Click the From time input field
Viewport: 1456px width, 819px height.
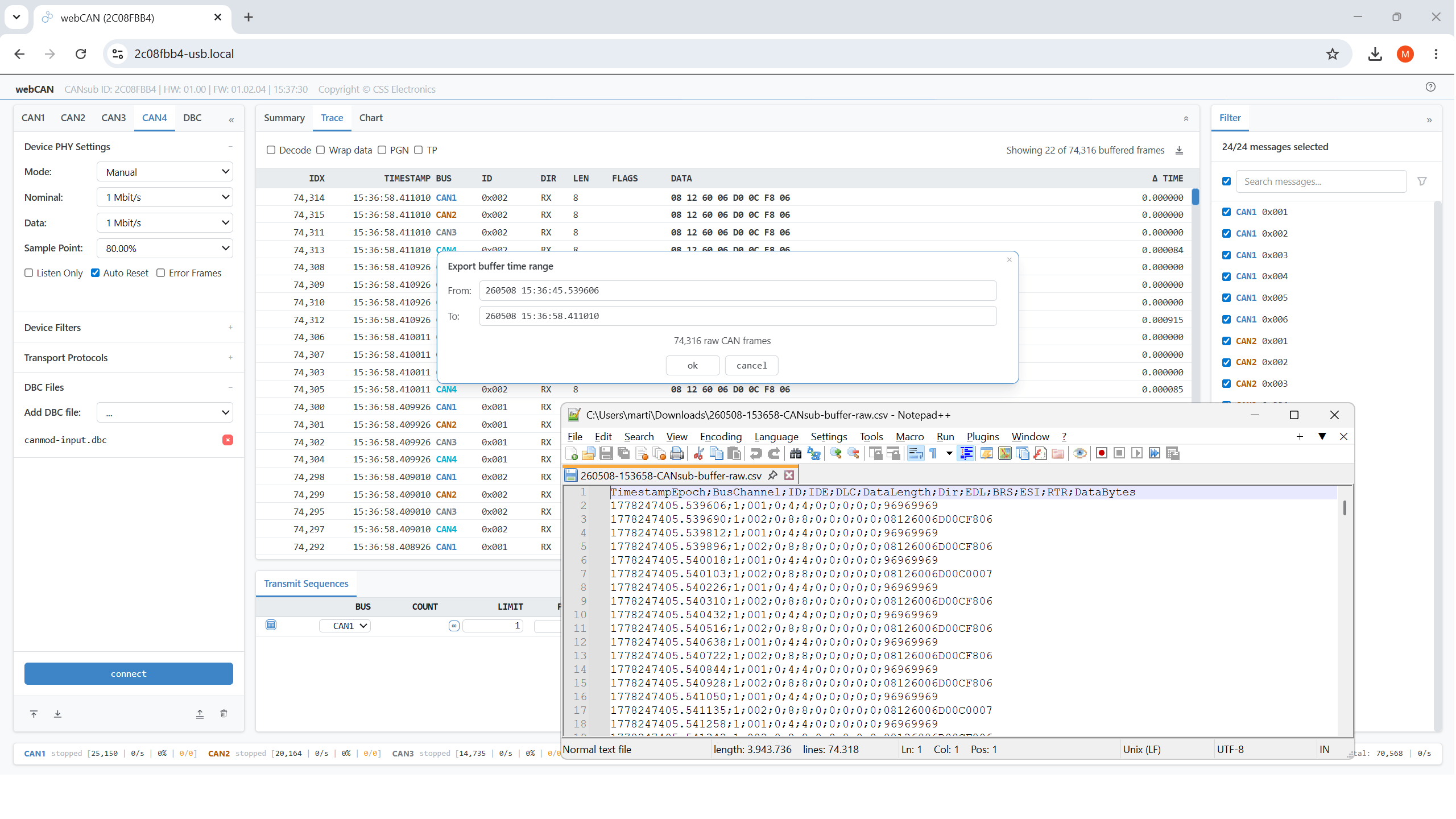[738, 291]
